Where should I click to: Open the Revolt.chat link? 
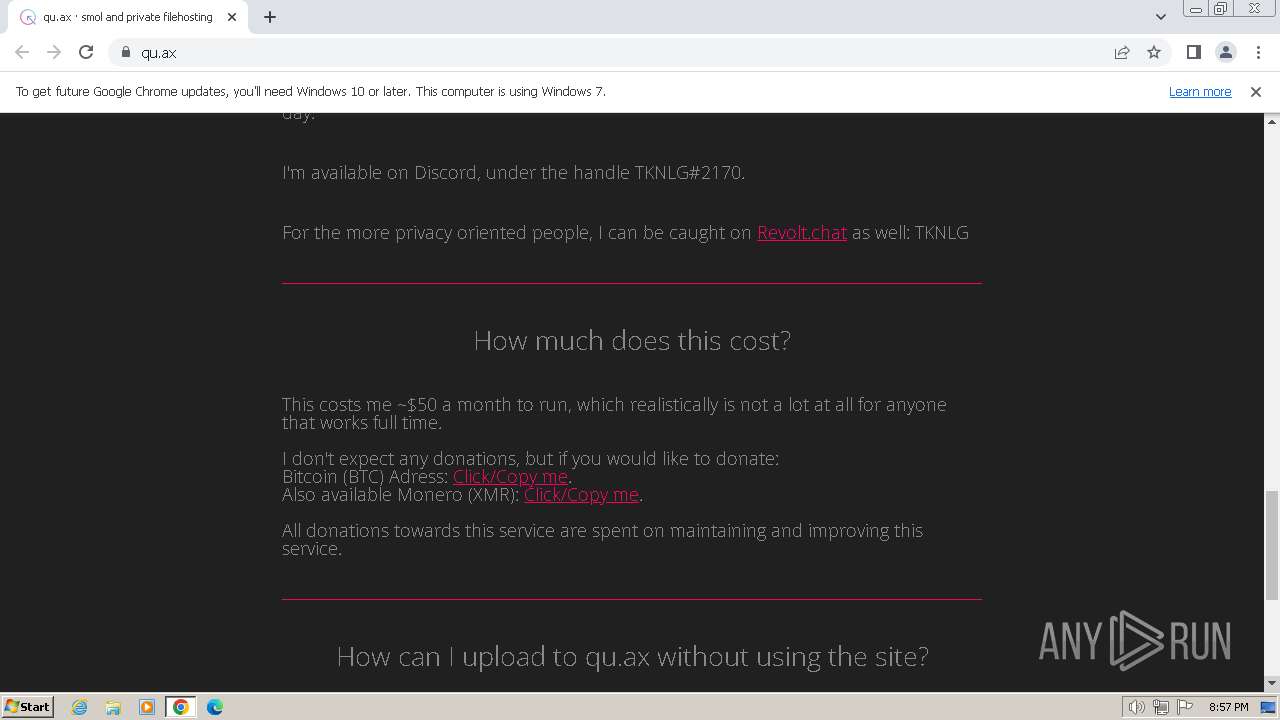click(x=801, y=232)
